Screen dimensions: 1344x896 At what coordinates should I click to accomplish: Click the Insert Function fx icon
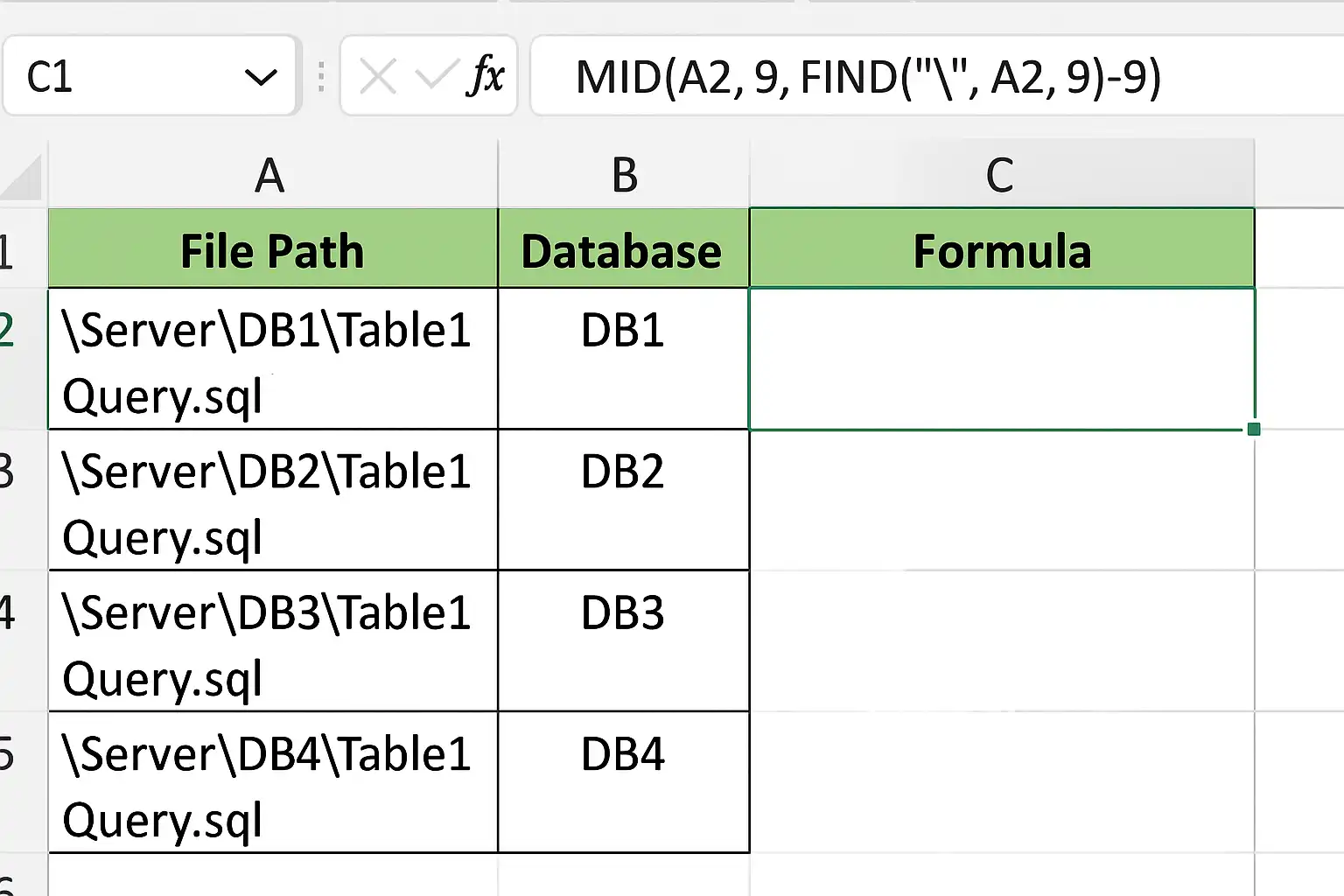click(x=486, y=75)
